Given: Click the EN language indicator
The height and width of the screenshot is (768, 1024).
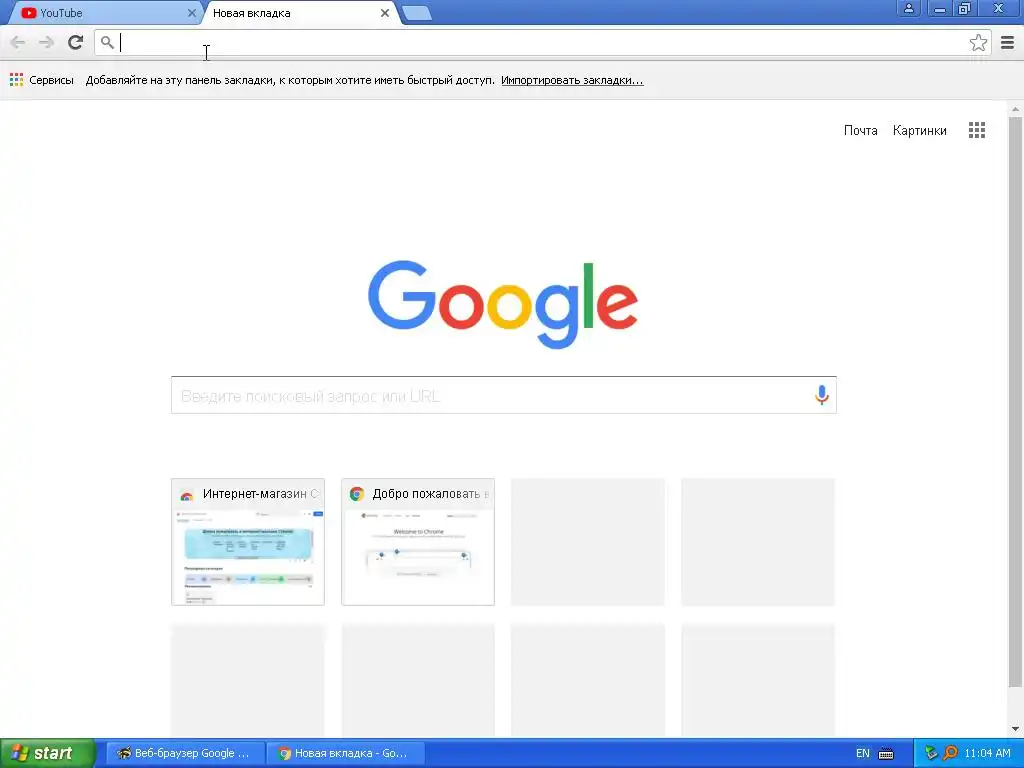Looking at the screenshot, I should click(x=863, y=753).
